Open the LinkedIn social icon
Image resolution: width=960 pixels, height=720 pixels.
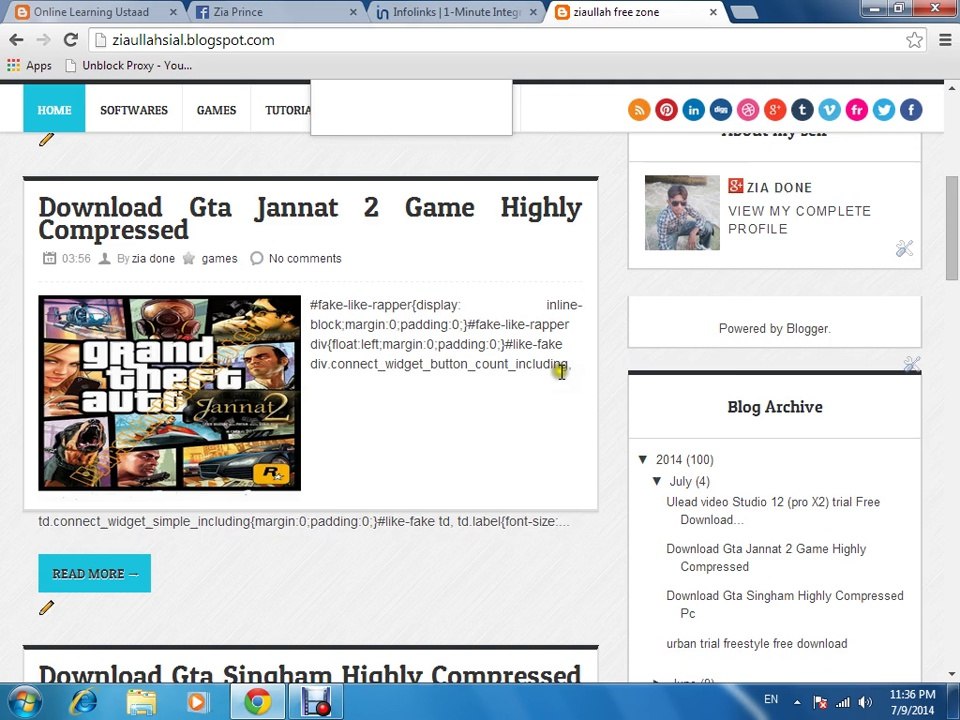pos(693,110)
